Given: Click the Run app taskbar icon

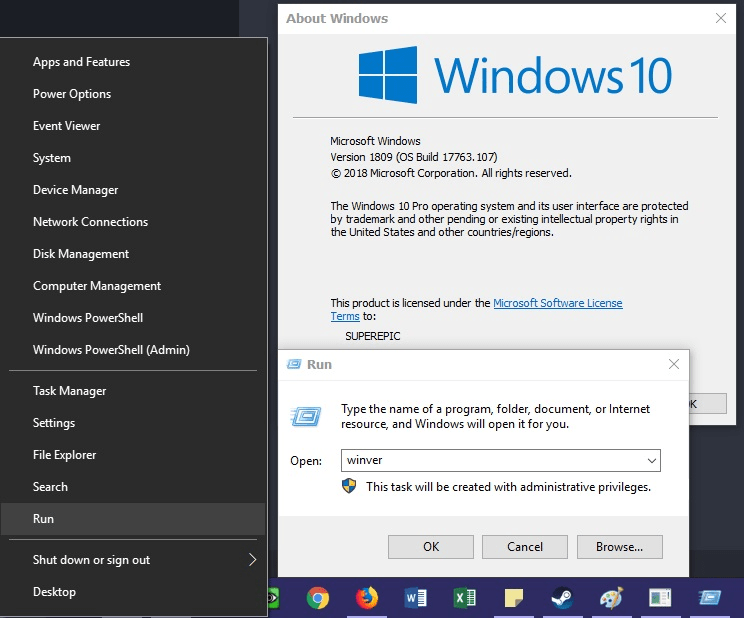Looking at the screenshot, I should pos(709,598).
